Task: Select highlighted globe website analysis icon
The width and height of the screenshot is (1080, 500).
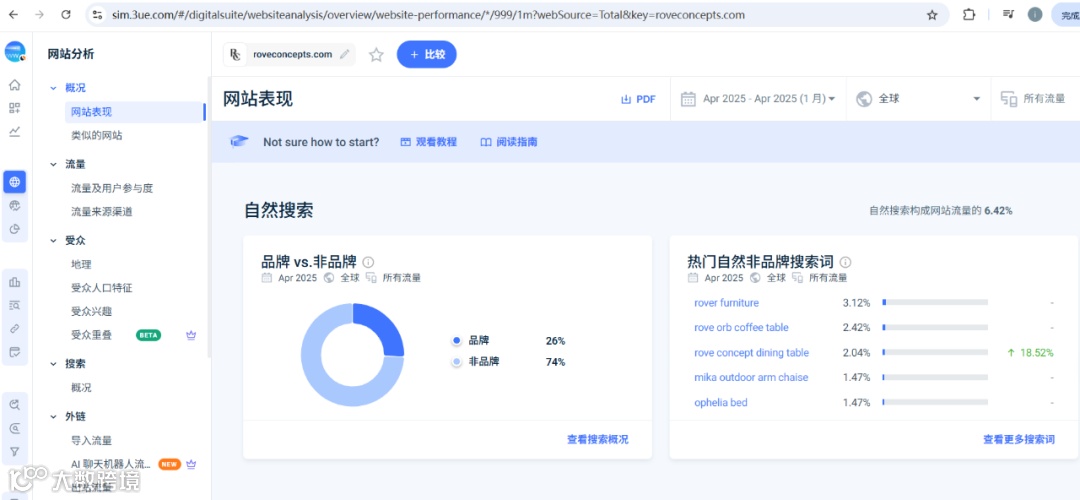Action: pyautogui.click(x=14, y=182)
